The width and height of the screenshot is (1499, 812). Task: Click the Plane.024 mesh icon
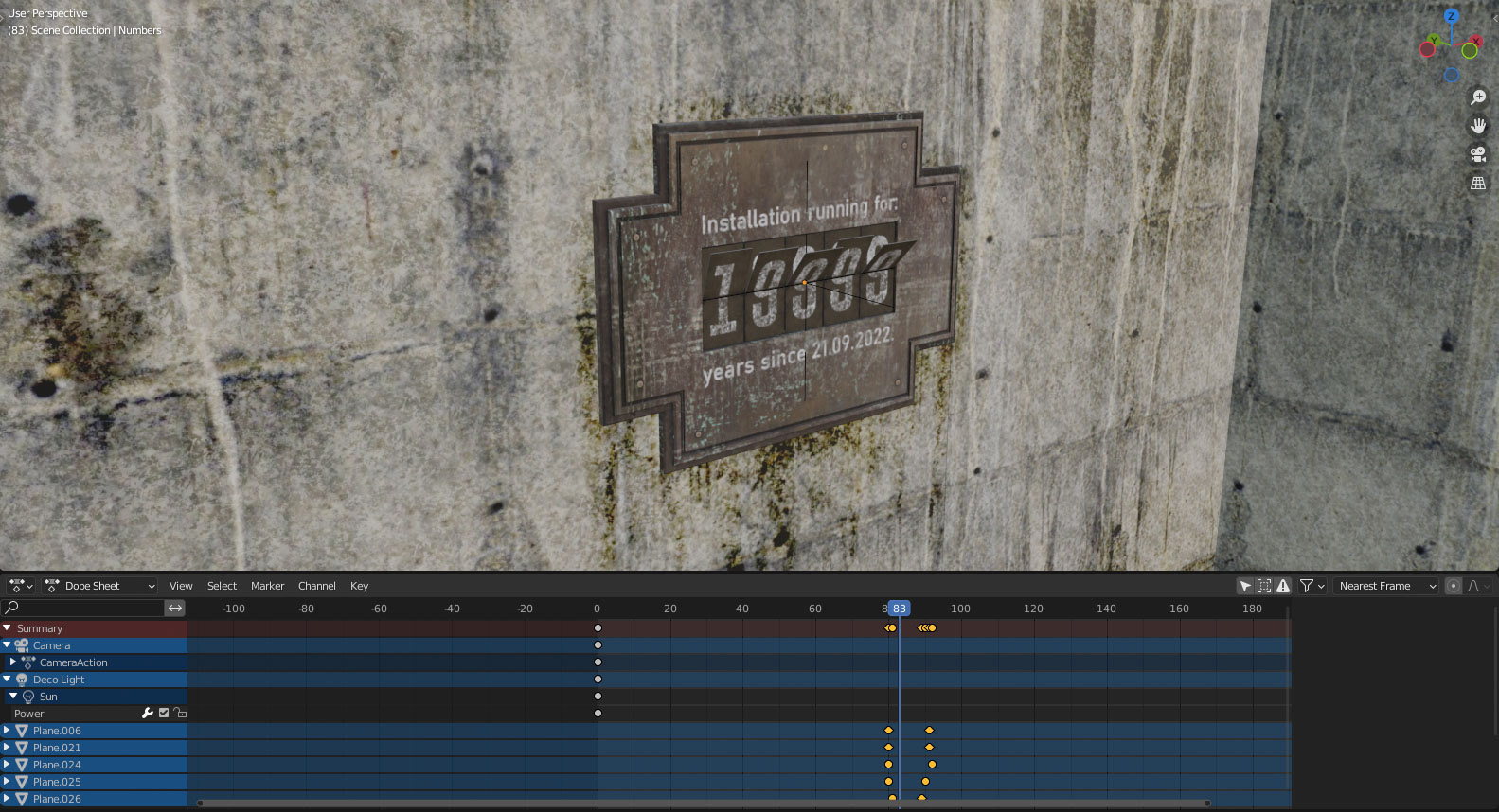[22, 765]
